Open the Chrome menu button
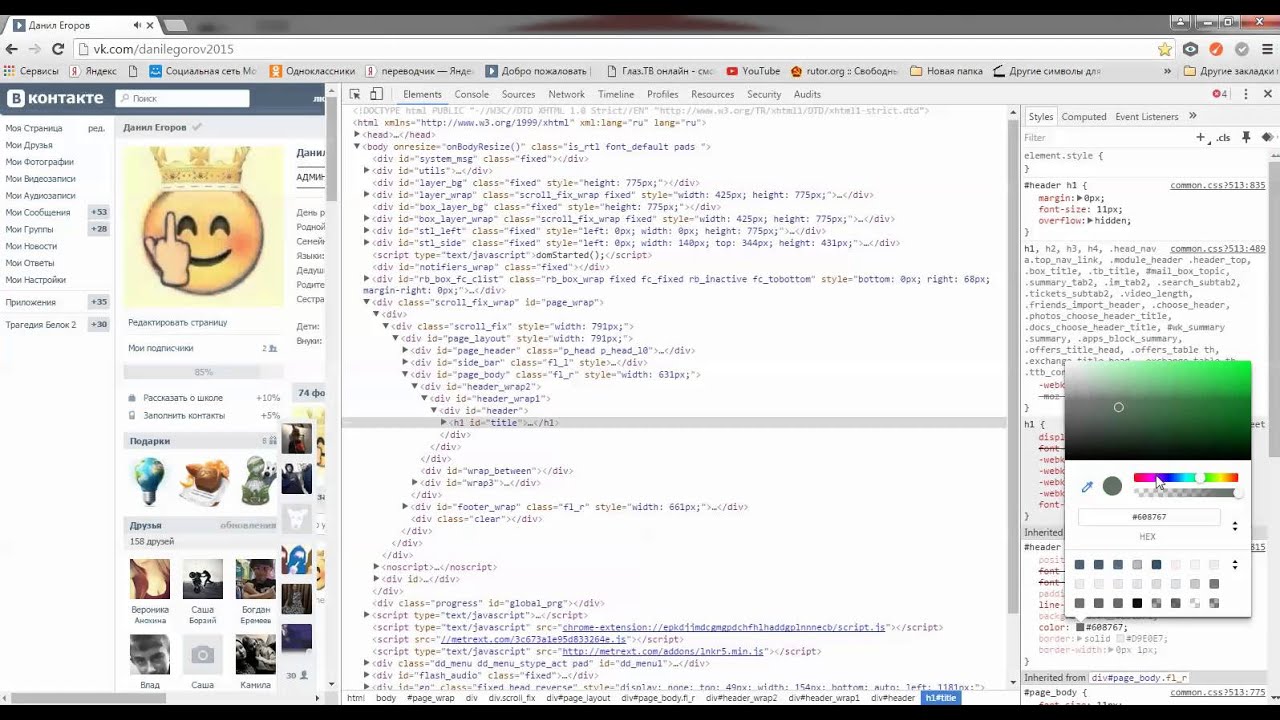The image size is (1280, 720). coord(1266,49)
